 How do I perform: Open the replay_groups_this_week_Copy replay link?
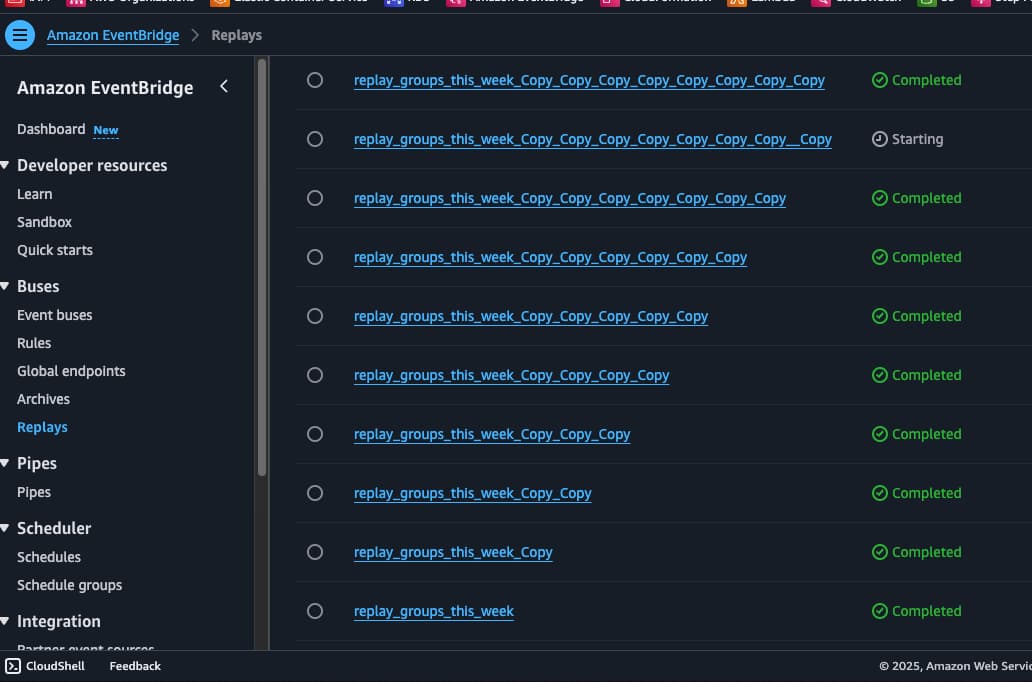coord(453,552)
